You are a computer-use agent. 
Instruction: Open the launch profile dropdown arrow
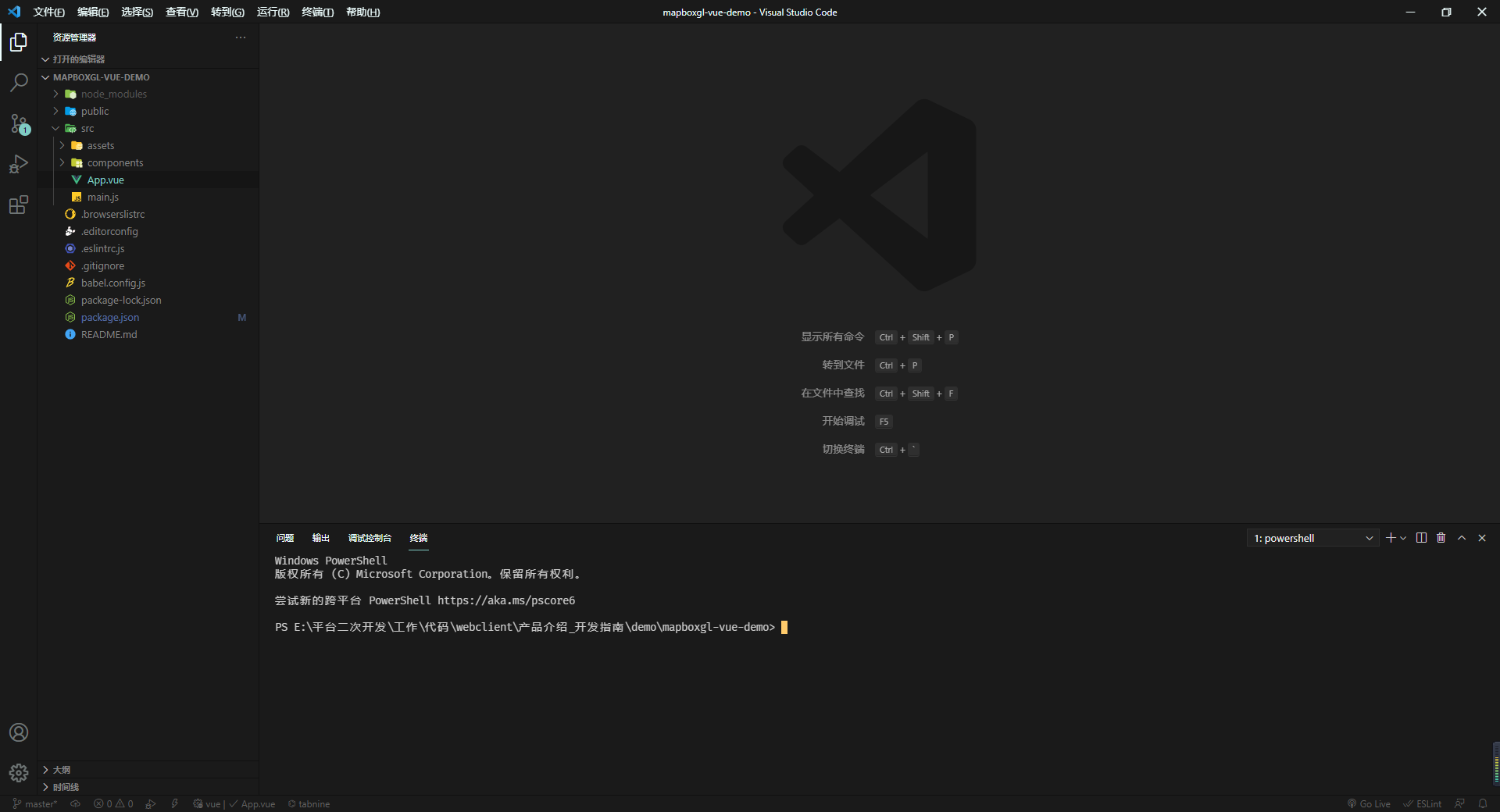tap(1403, 538)
